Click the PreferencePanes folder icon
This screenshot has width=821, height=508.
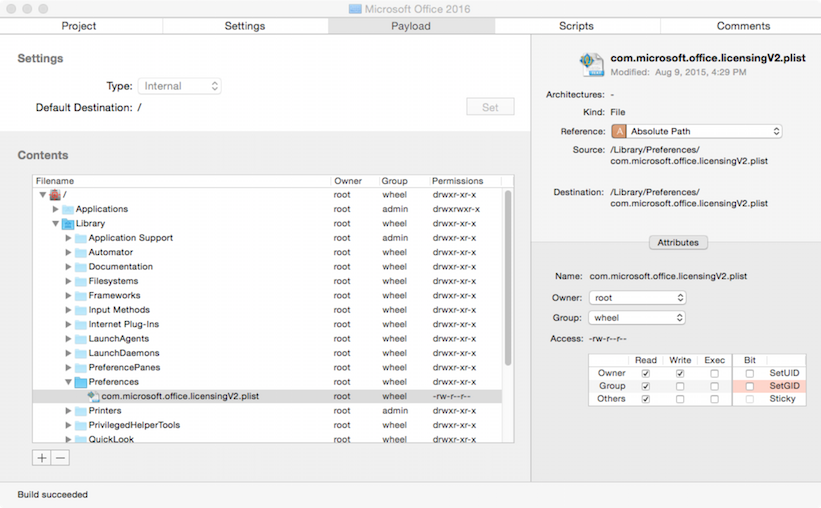click(x=81, y=368)
